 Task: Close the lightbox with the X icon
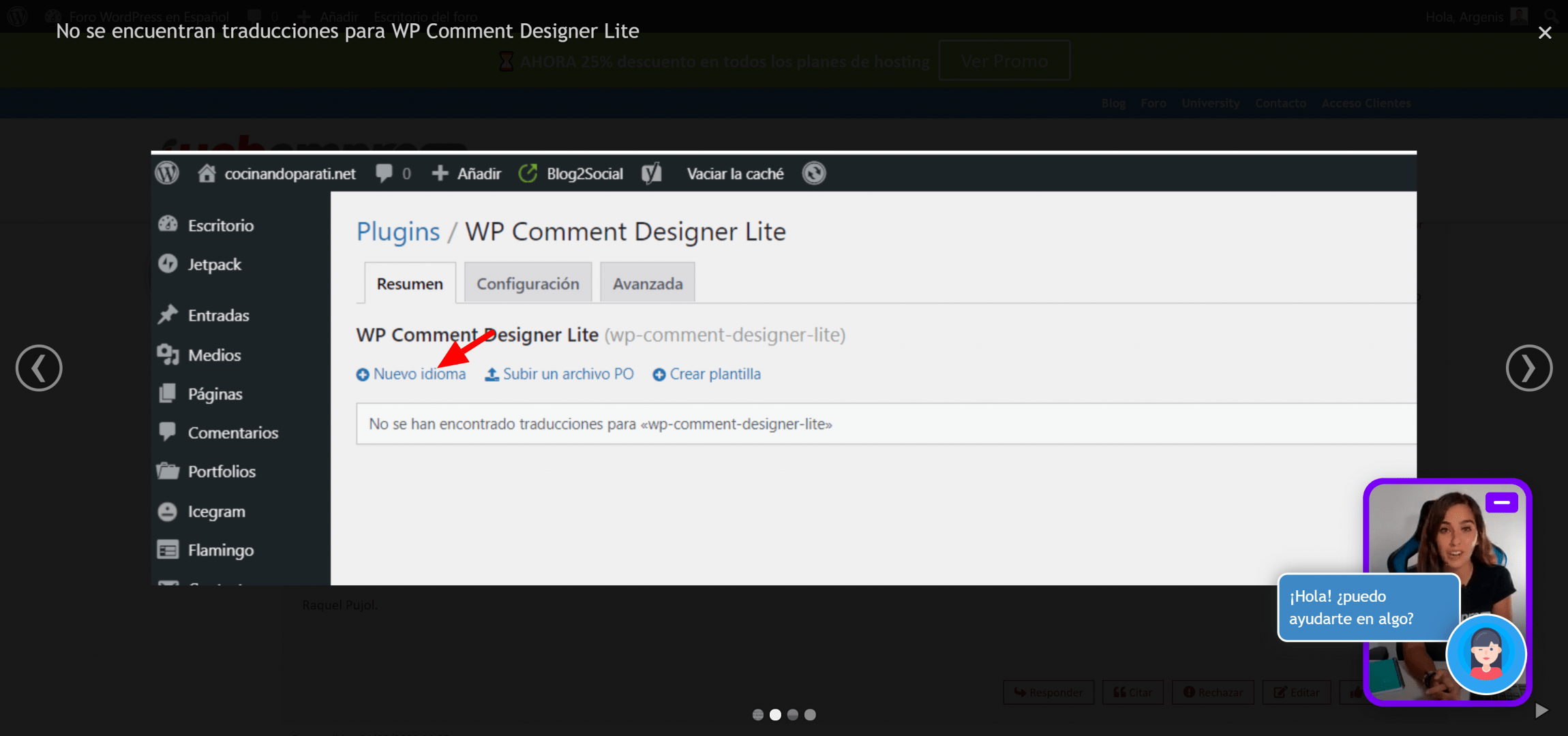[x=1545, y=33]
